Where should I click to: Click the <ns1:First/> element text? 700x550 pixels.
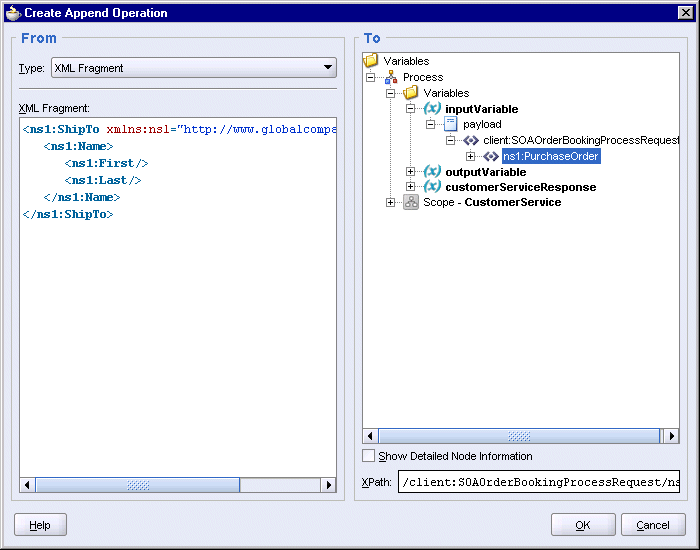[x=106, y=163]
